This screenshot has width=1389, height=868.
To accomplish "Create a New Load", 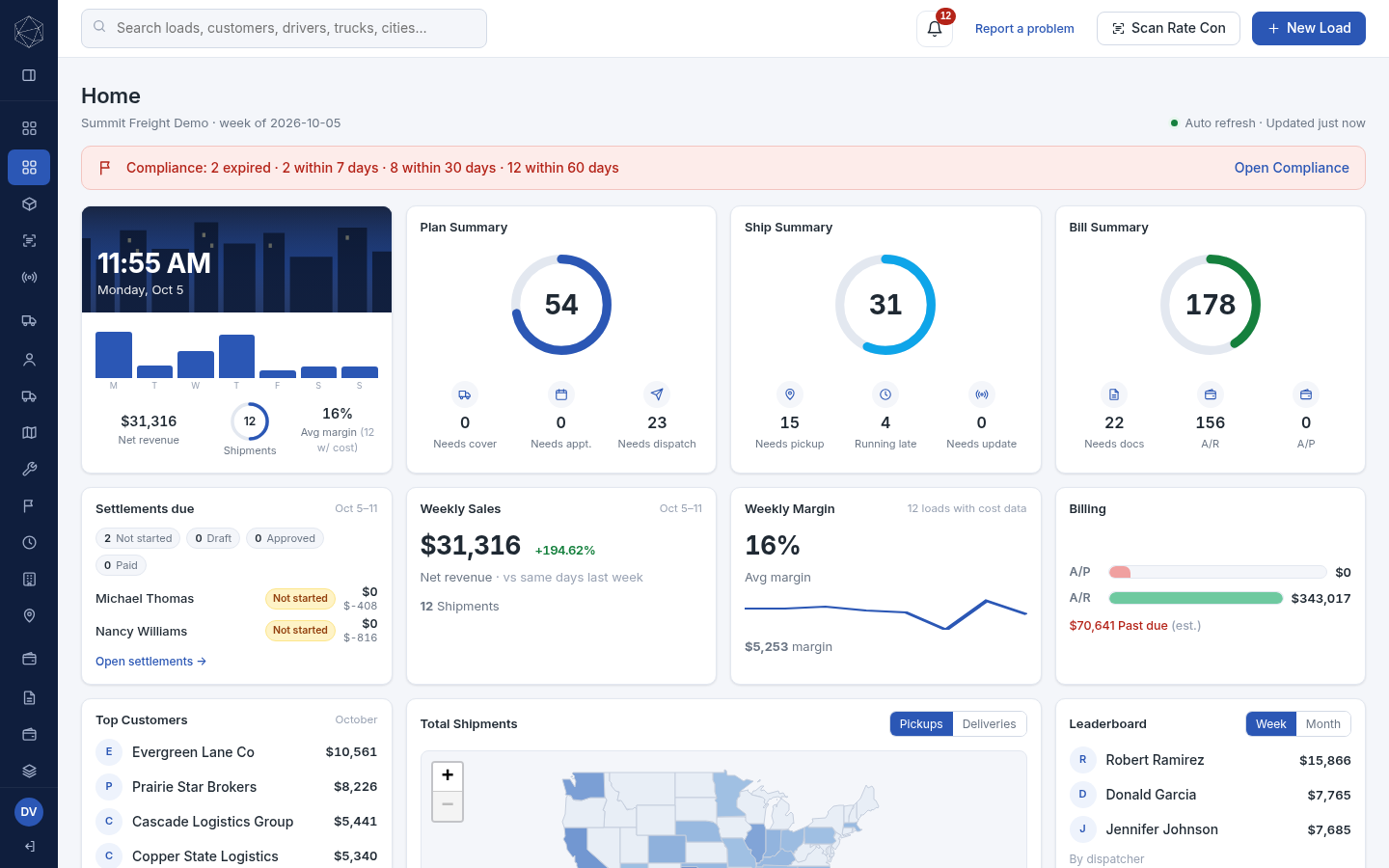I will pos(1309,29).
